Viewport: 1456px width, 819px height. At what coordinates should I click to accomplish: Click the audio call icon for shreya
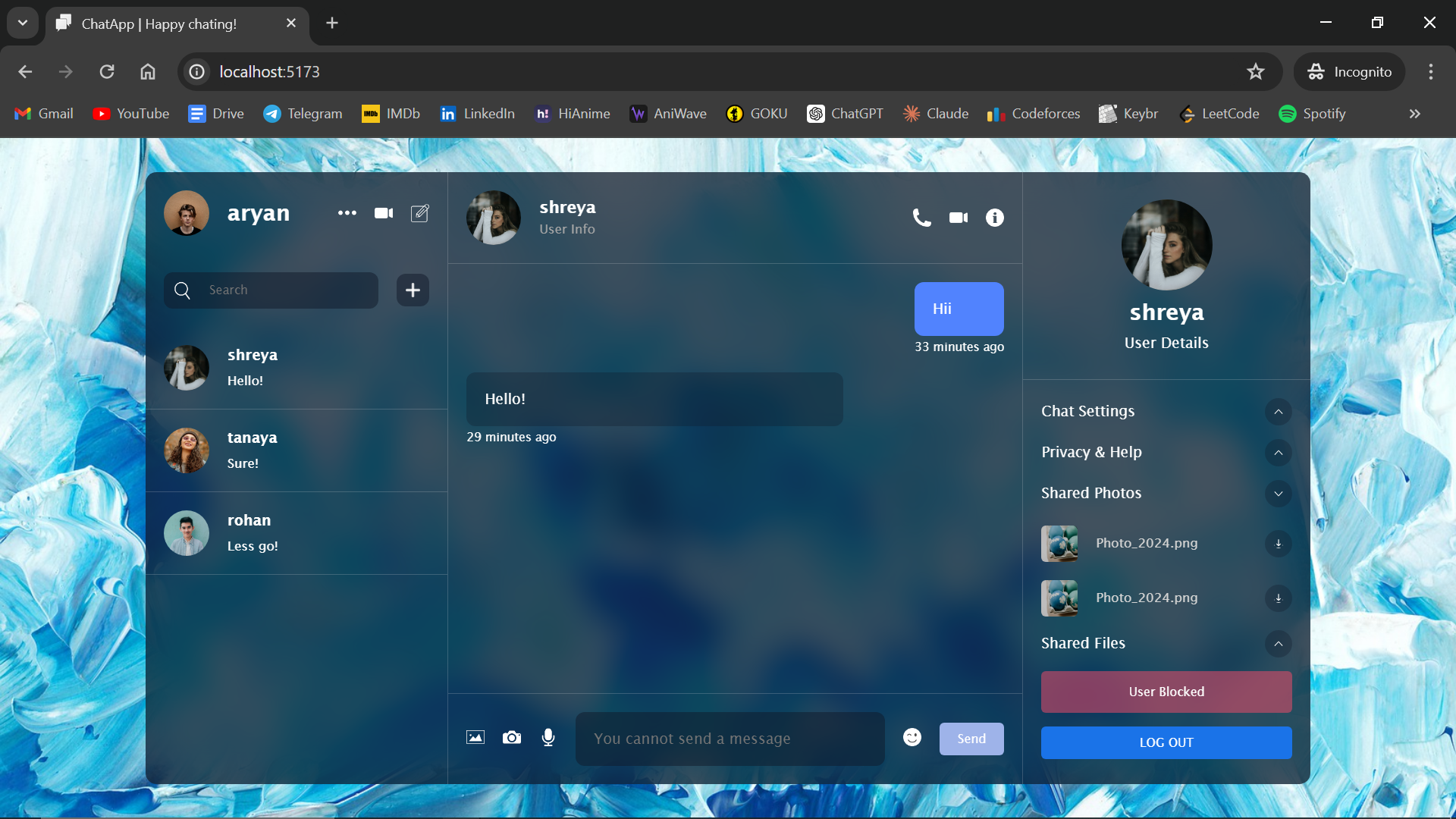pyautogui.click(x=921, y=217)
